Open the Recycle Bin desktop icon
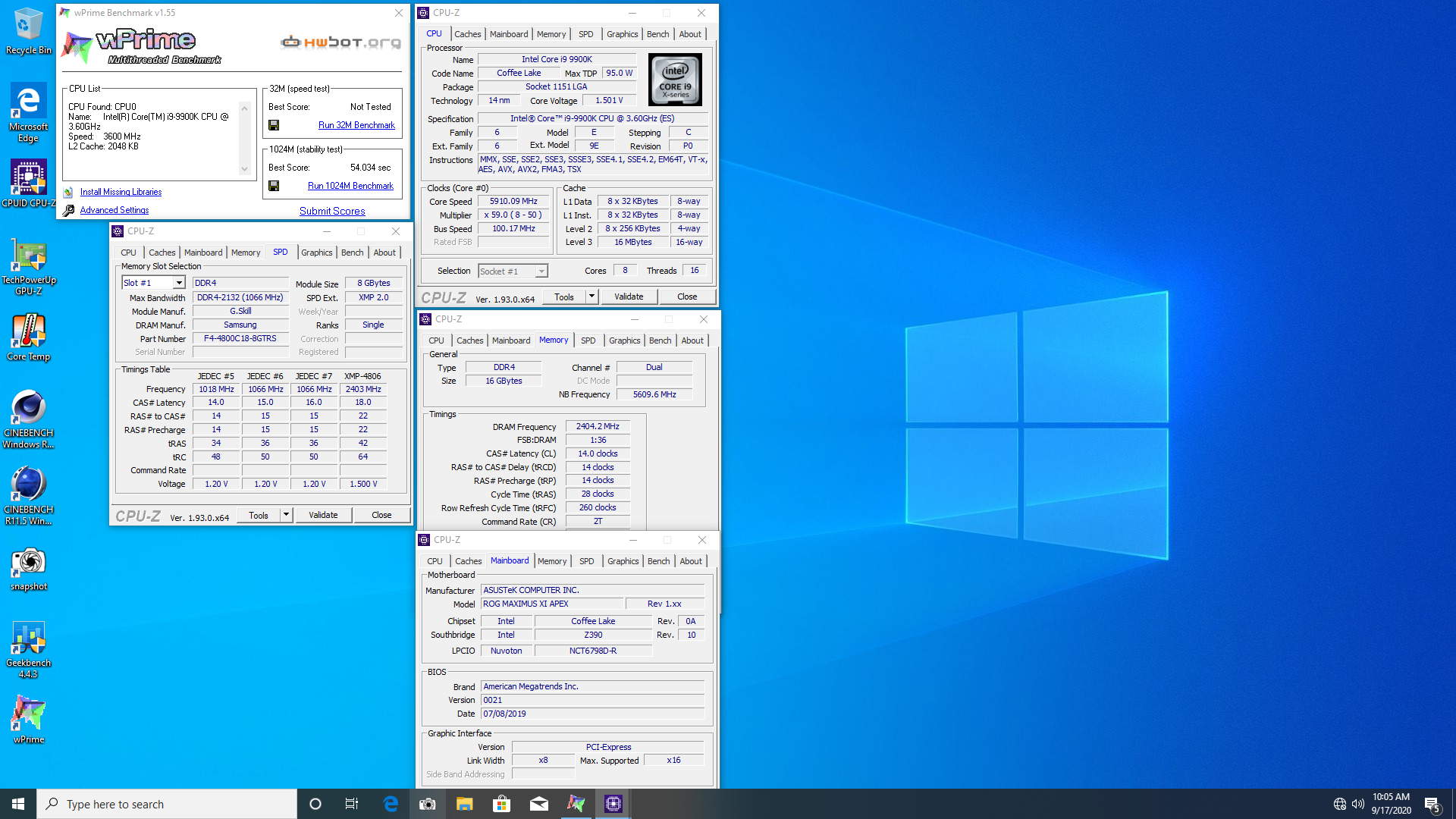The width and height of the screenshot is (1456, 819). click(28, 30)
